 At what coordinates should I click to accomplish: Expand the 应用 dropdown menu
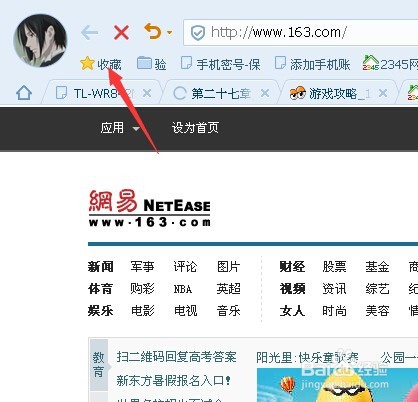pyautogui.click(x=120, y=128)
